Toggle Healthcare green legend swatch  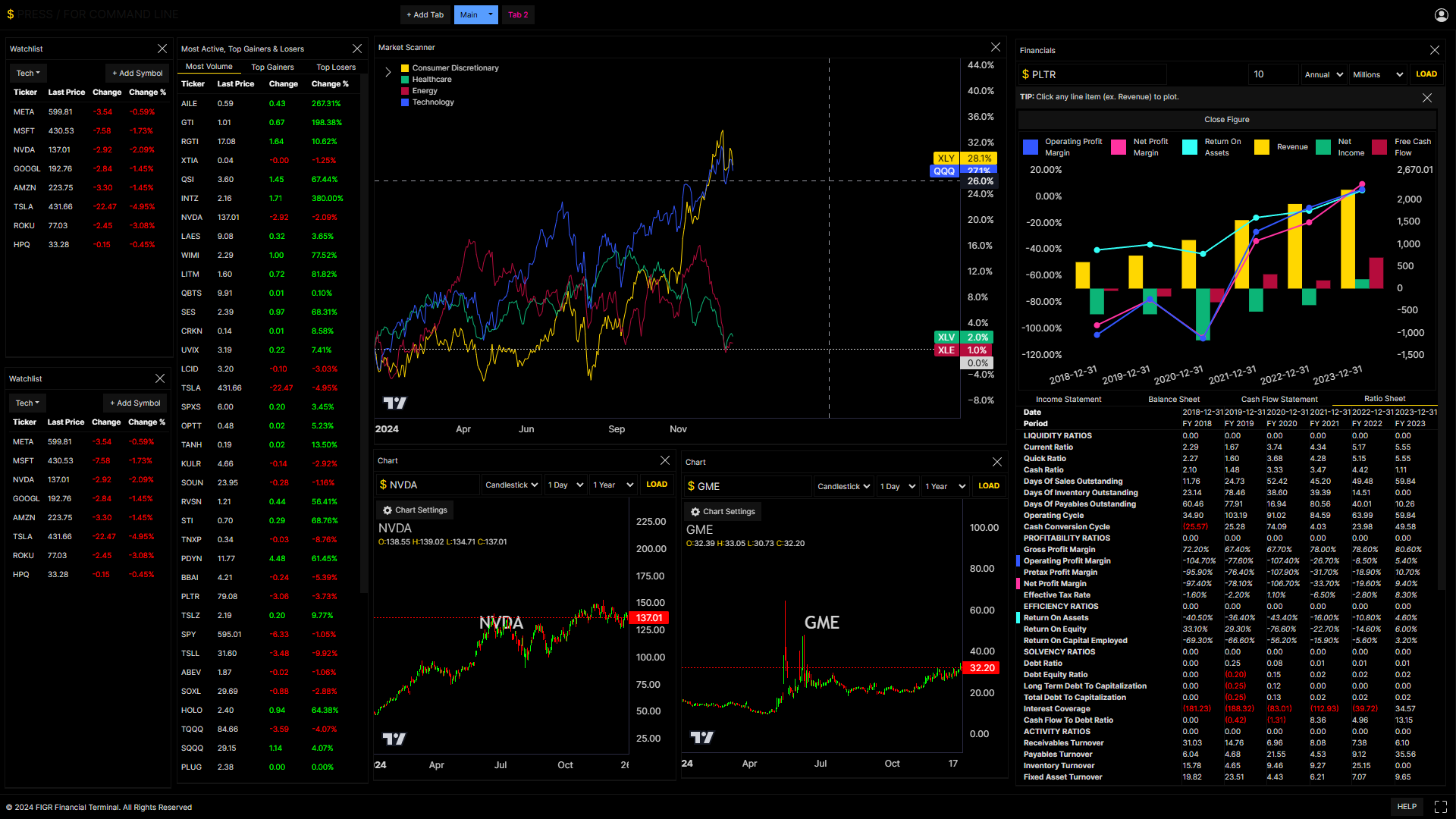(405, 80)
